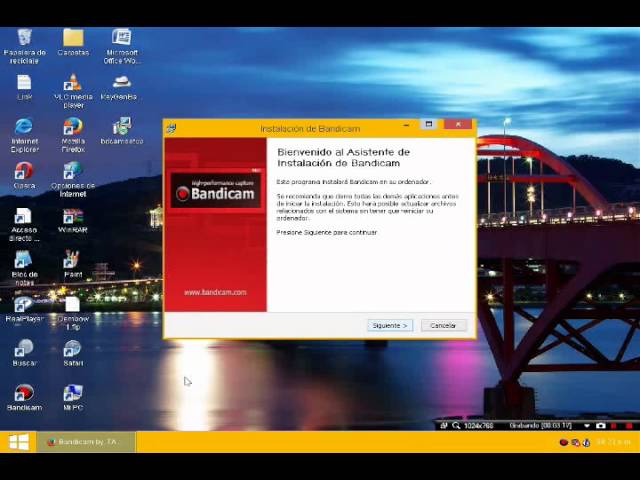Open the Windows Start button
This screenshot has width=640, height=480.
click(x=19, y=442)
